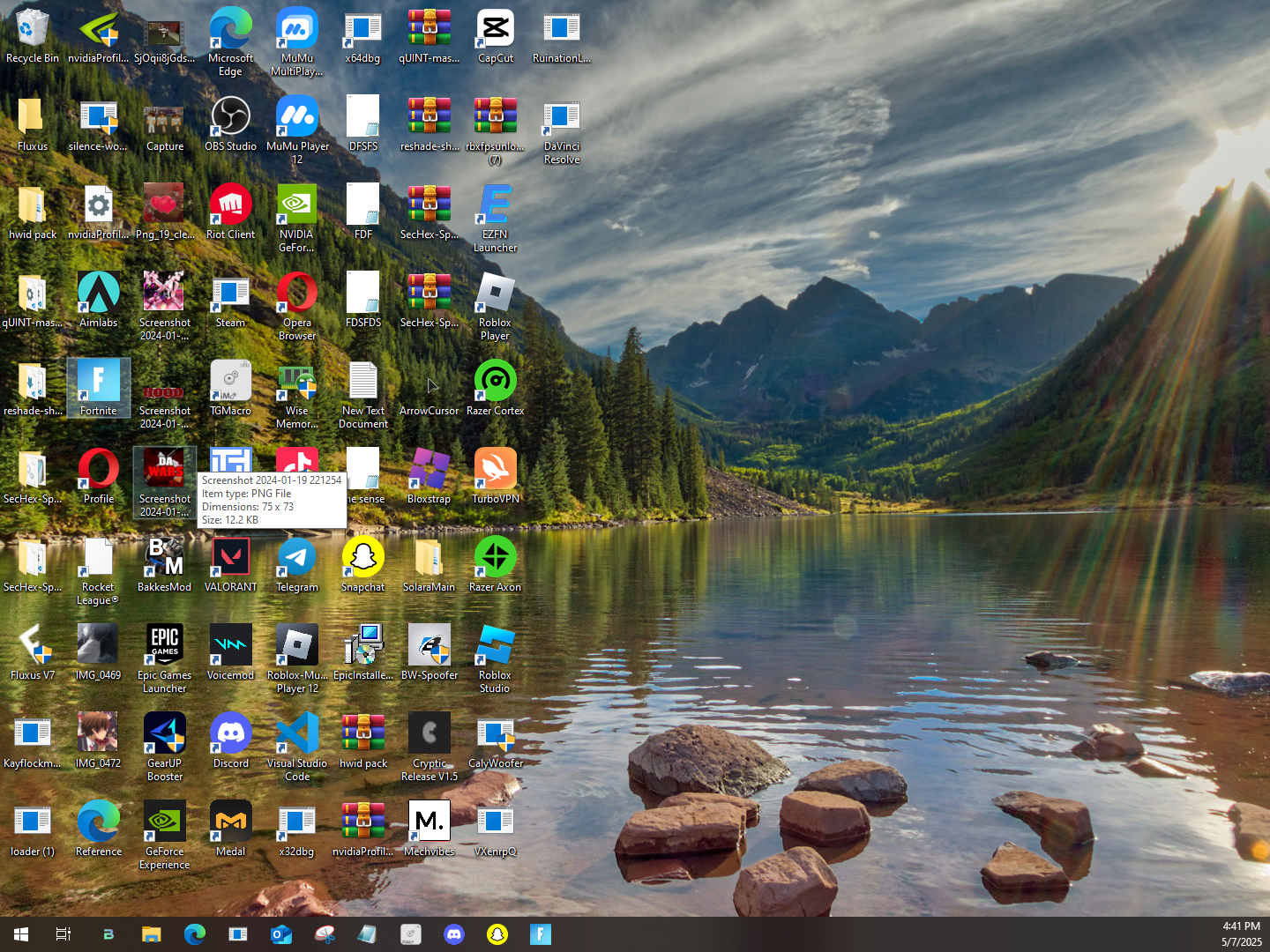Select the x64dbg shortcut icon

363,35
